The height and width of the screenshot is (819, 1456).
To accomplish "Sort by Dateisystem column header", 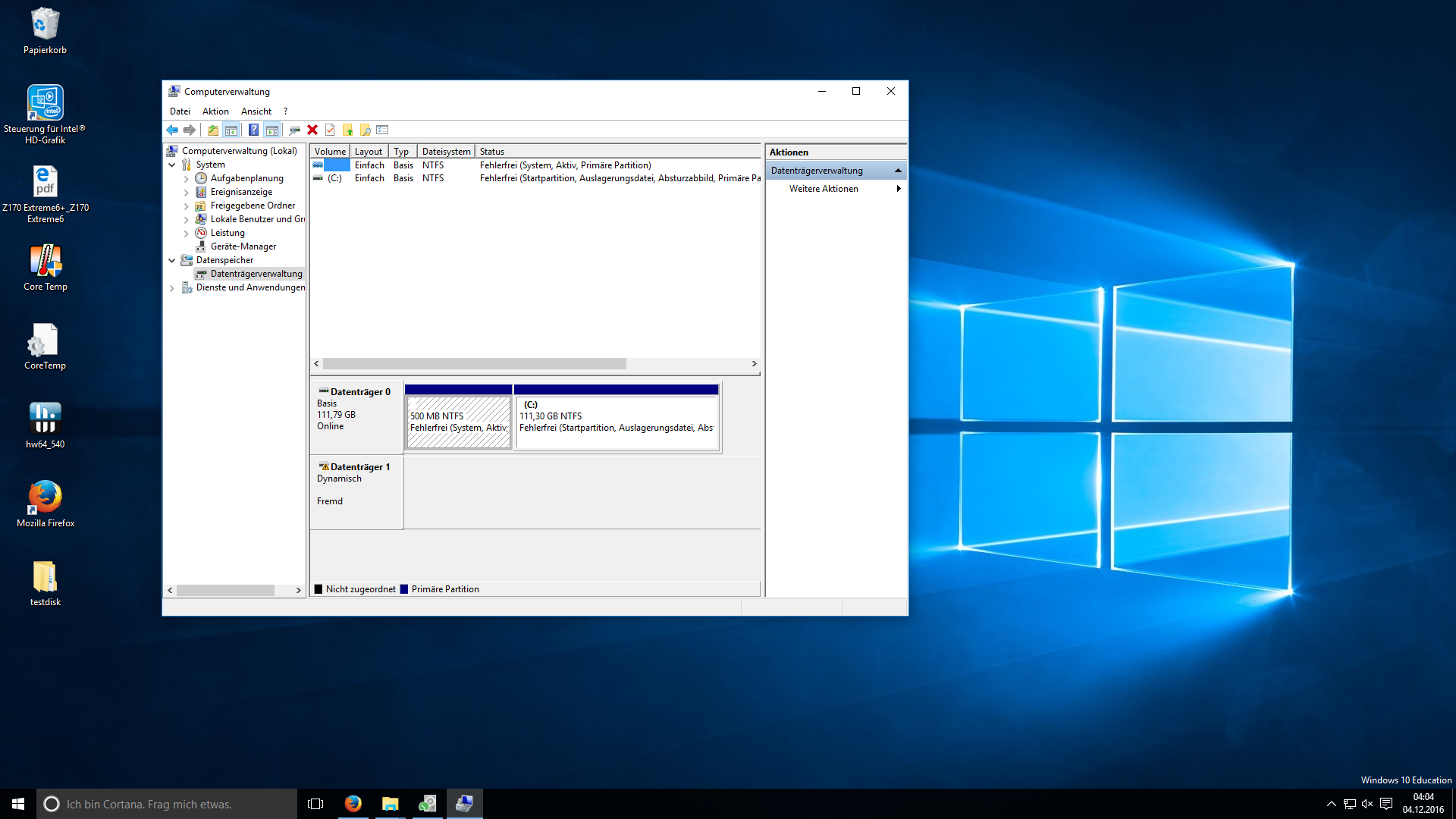I will (x=446, y=152).
